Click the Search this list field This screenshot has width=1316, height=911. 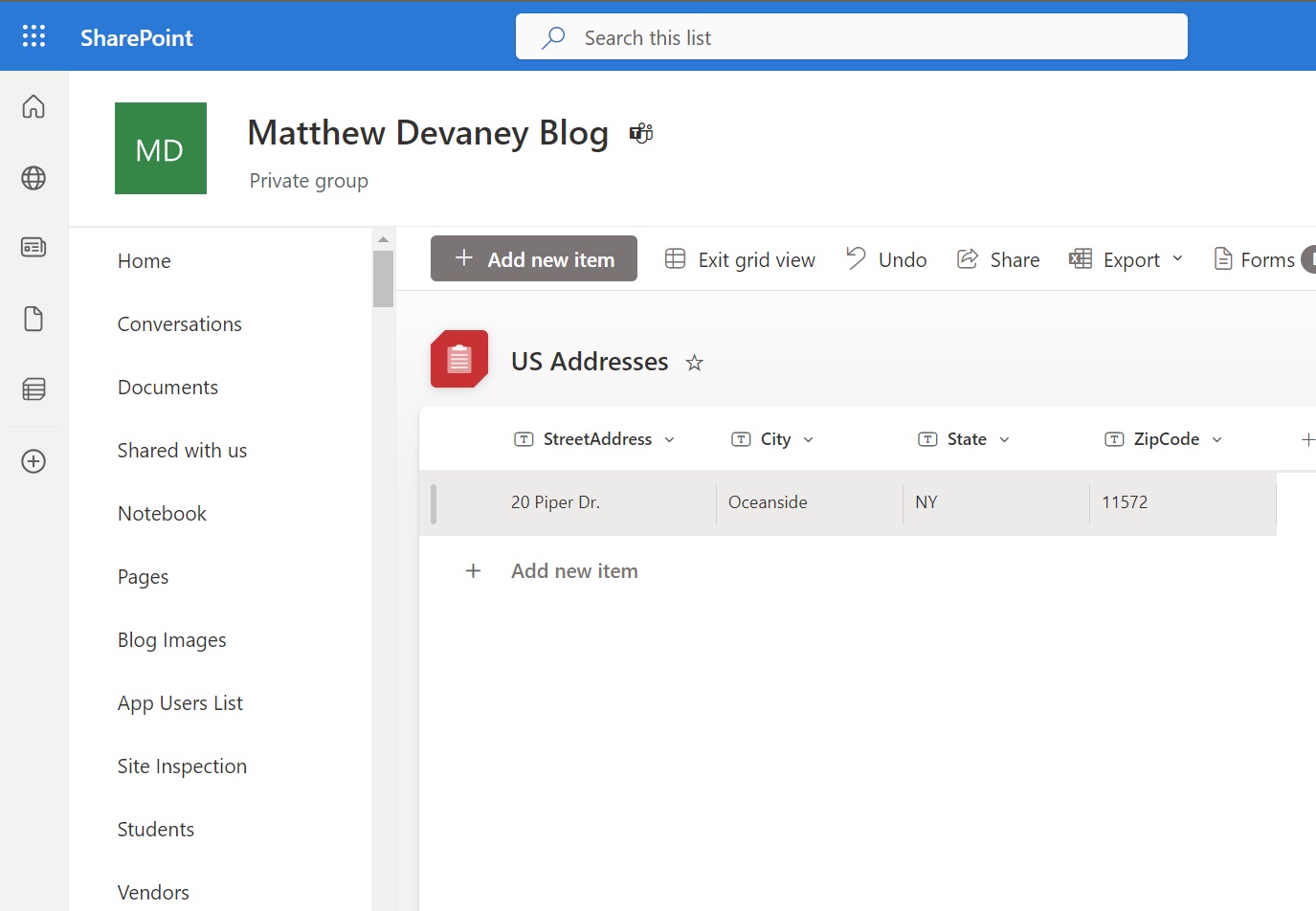[852, 37]
